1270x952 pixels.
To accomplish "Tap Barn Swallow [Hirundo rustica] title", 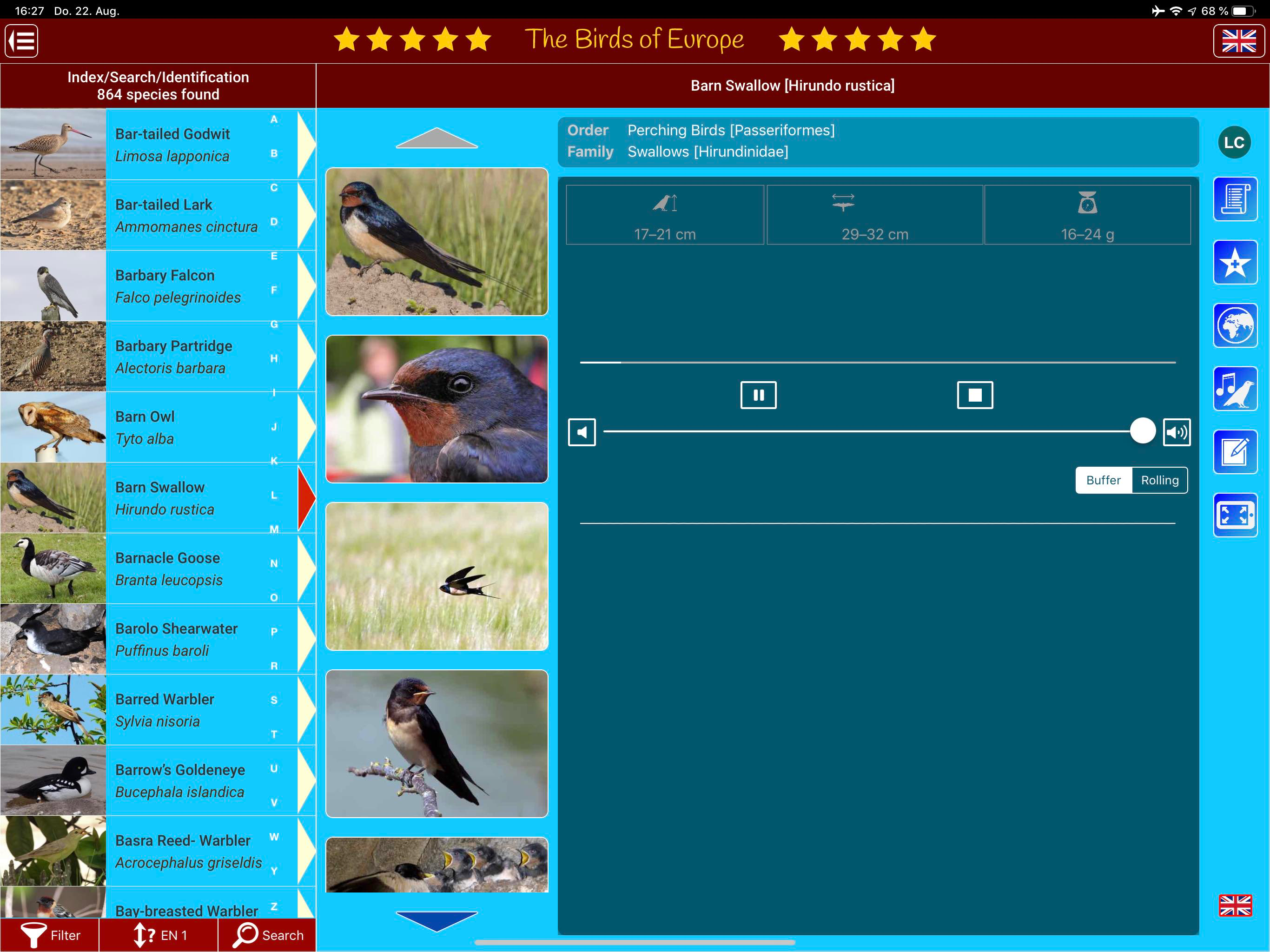I will point(792,86).
